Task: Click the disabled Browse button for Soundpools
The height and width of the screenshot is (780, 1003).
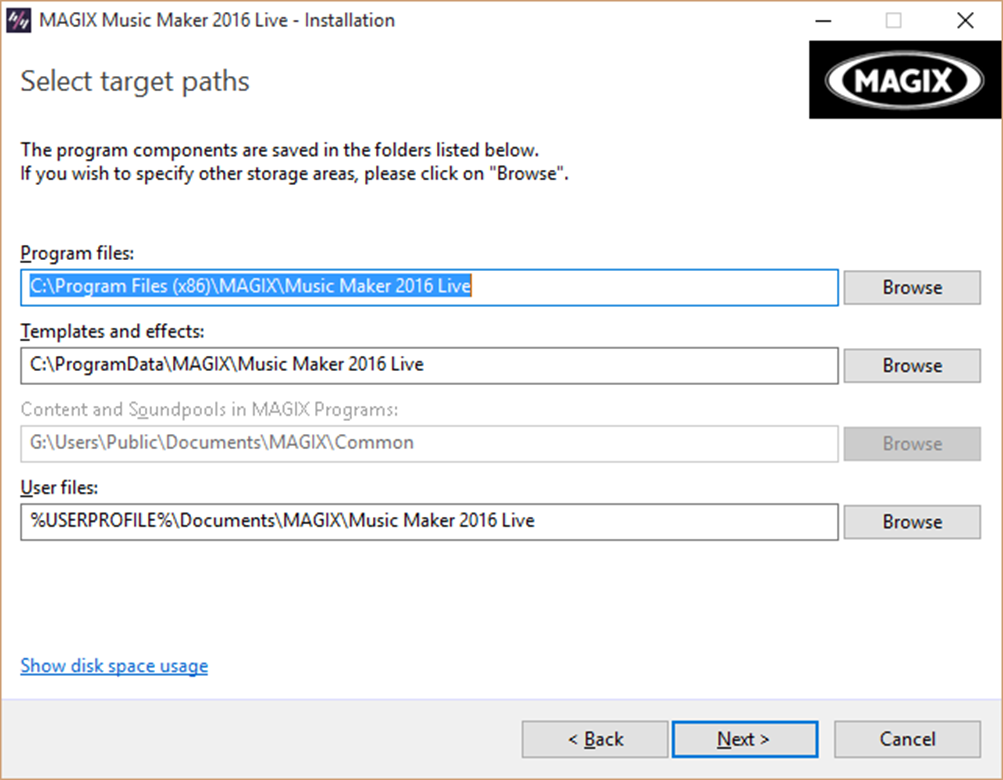Action: 912,443
